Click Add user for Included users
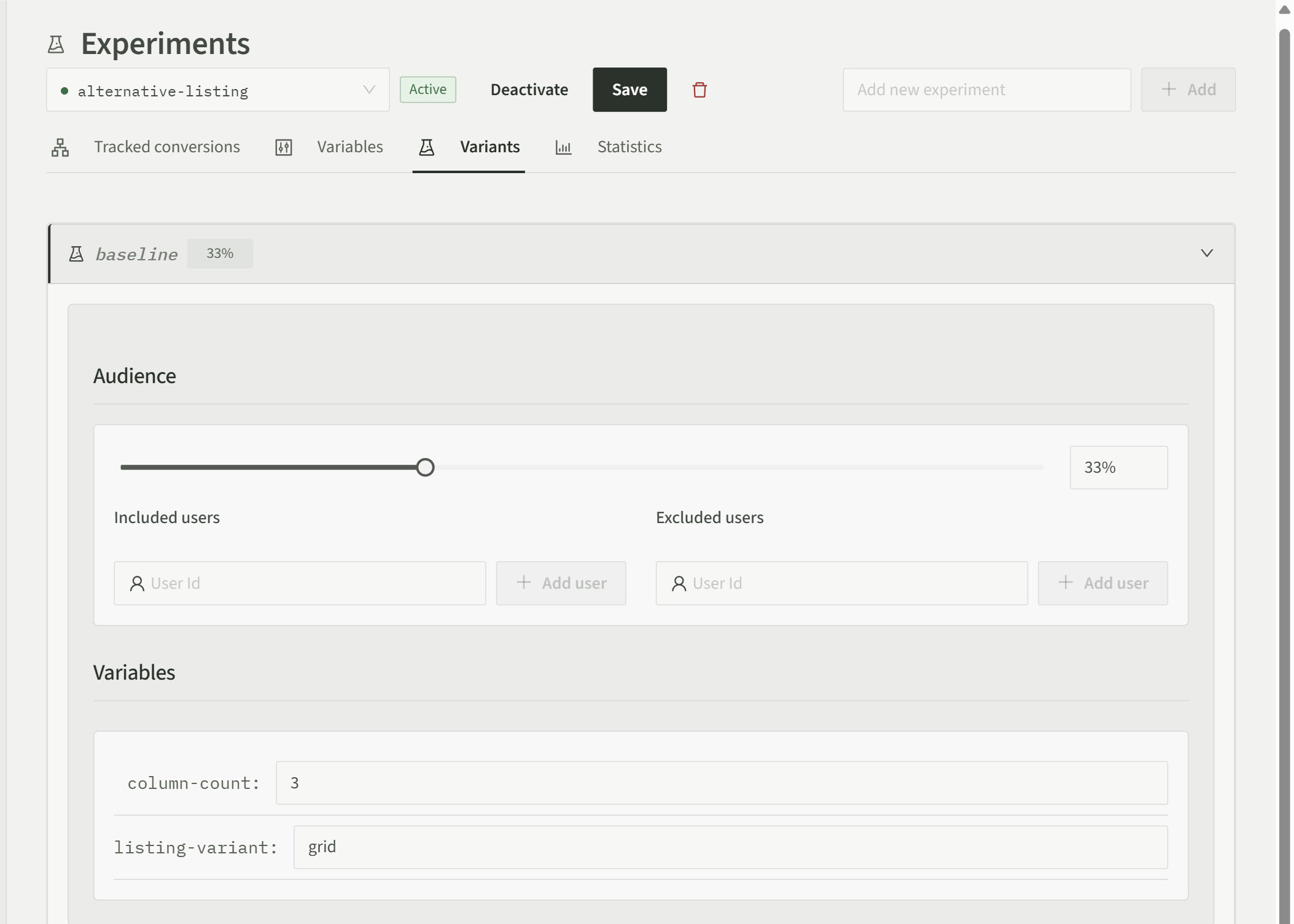This screenshot has width=1294, height=924. pos(561,583)
